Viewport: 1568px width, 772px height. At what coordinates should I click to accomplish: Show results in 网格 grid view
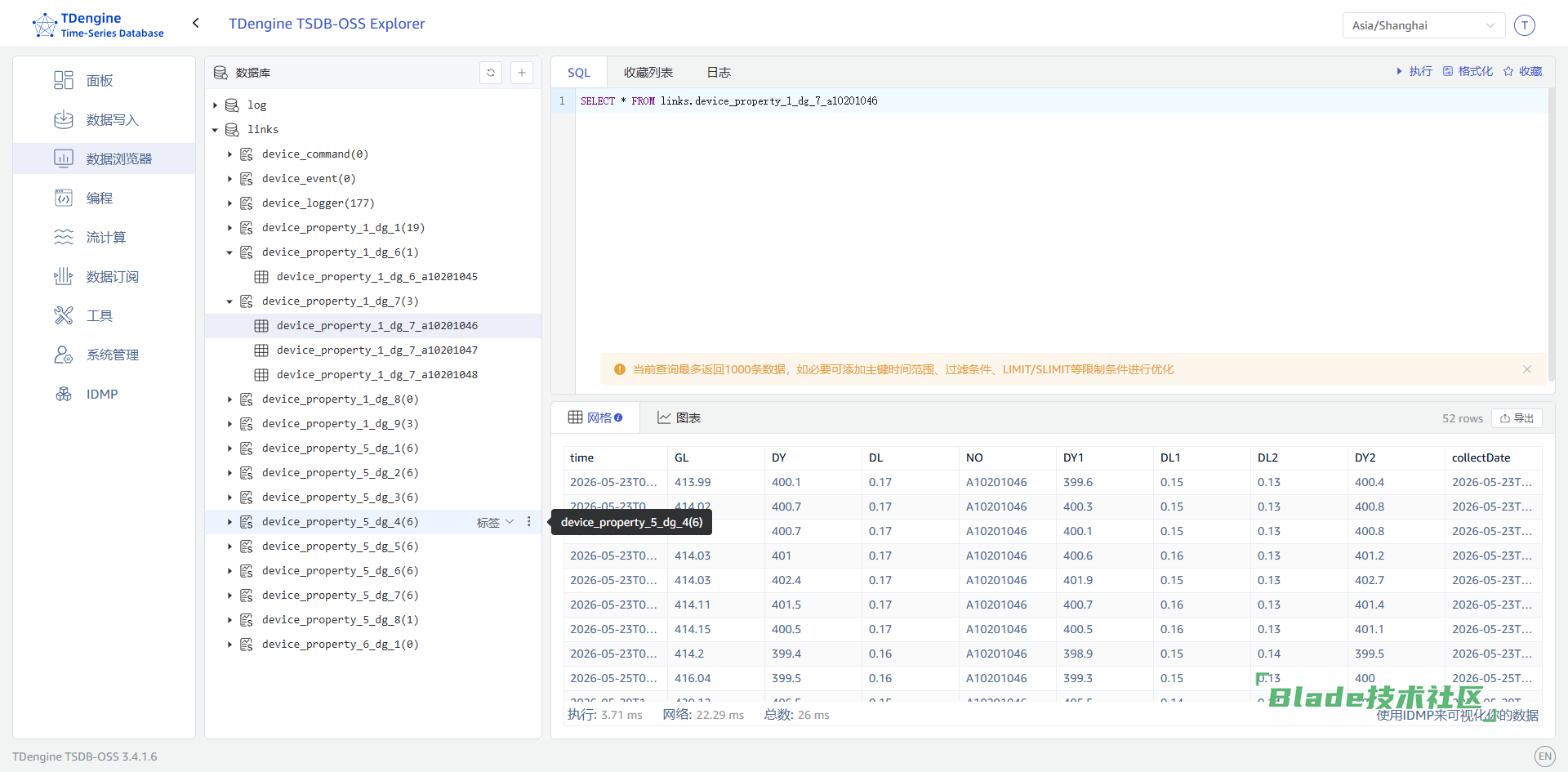(x=595, y=417)
